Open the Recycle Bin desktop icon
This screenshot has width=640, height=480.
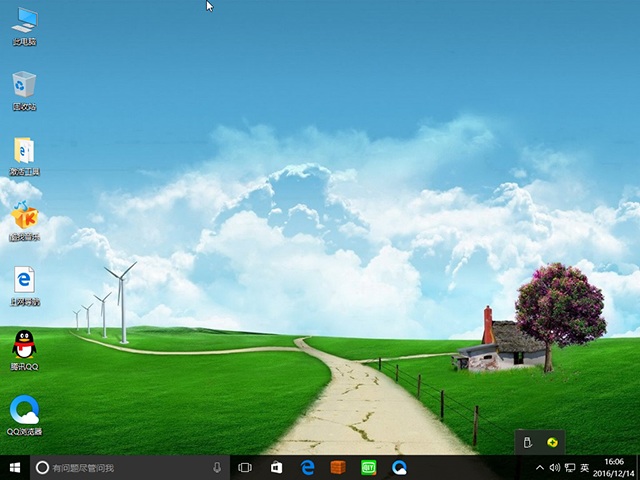(x=24, y=88)
